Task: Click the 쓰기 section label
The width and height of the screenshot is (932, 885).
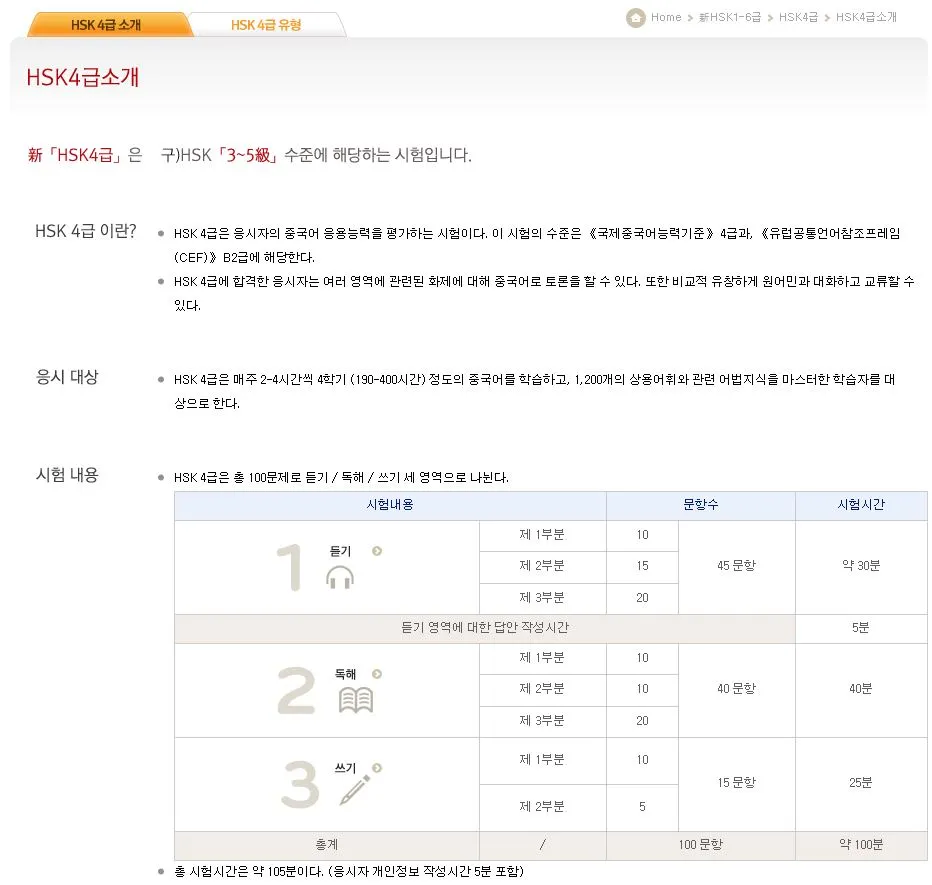Action: pos(345,768)
